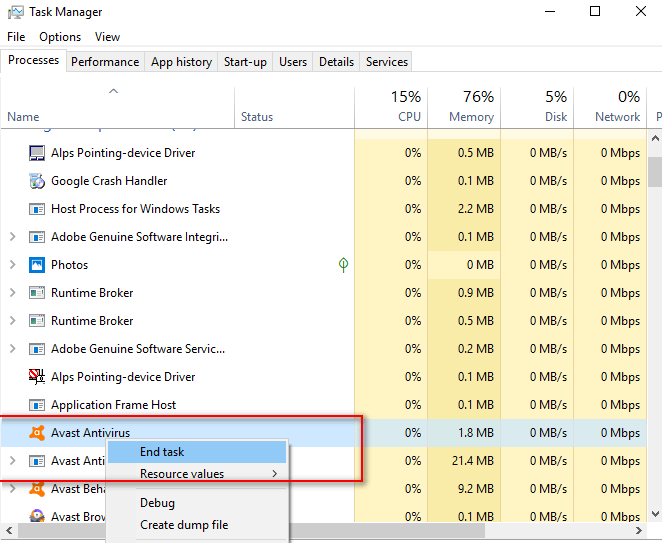Sort processes by Network column
Viewport: 662px width, 543px height.
[x=610, y=107]
